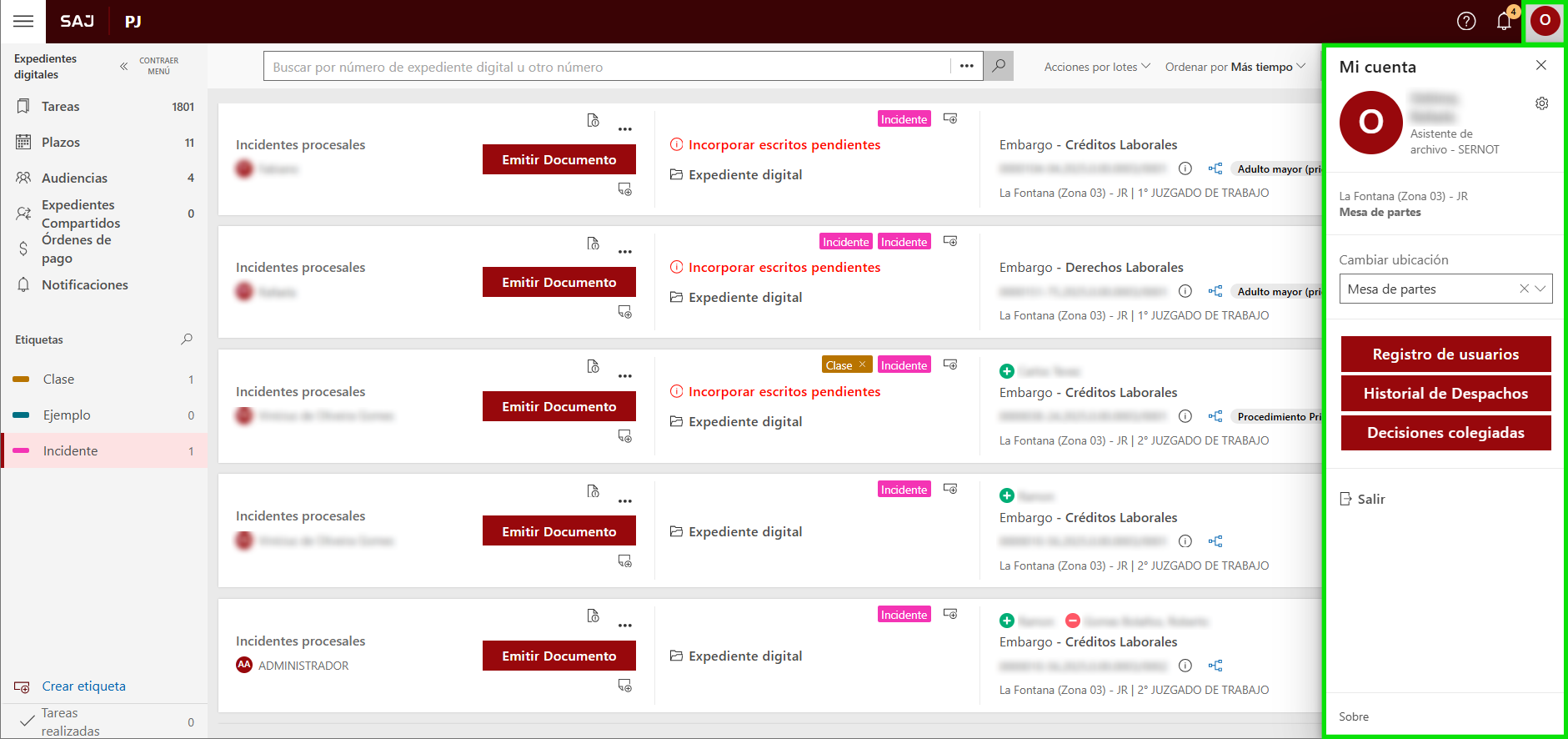This screenshot has width=1568, height=739.
Task: Click the Crear etiqueta link
Action: 83,686
